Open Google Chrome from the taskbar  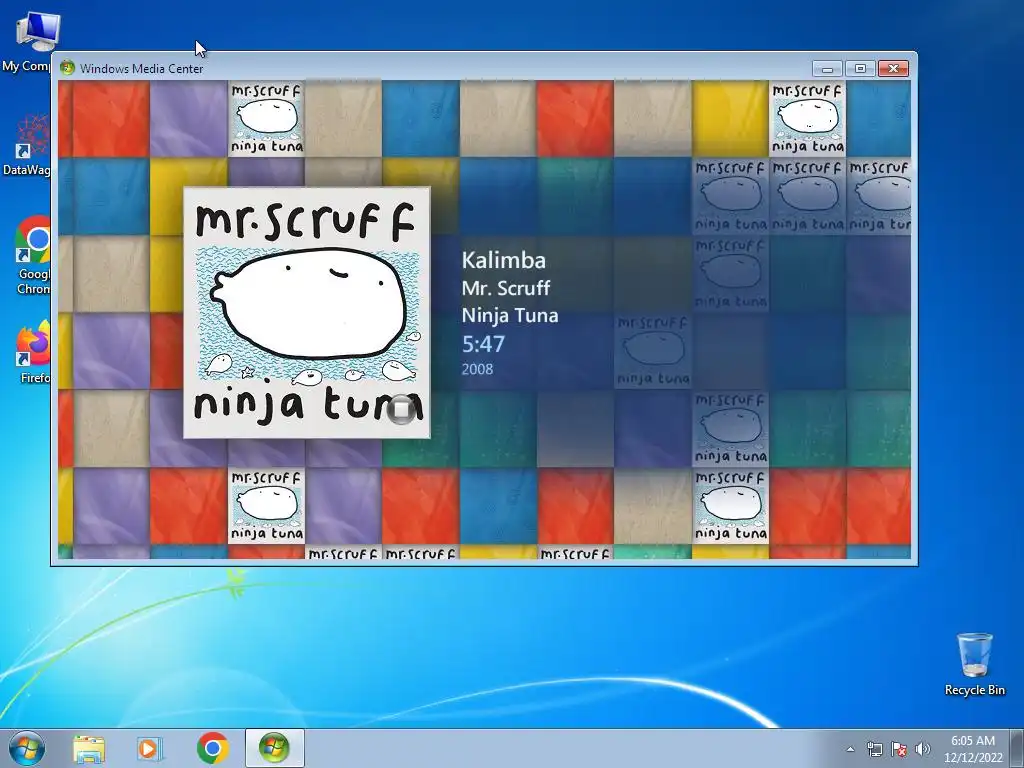[213, 748]
